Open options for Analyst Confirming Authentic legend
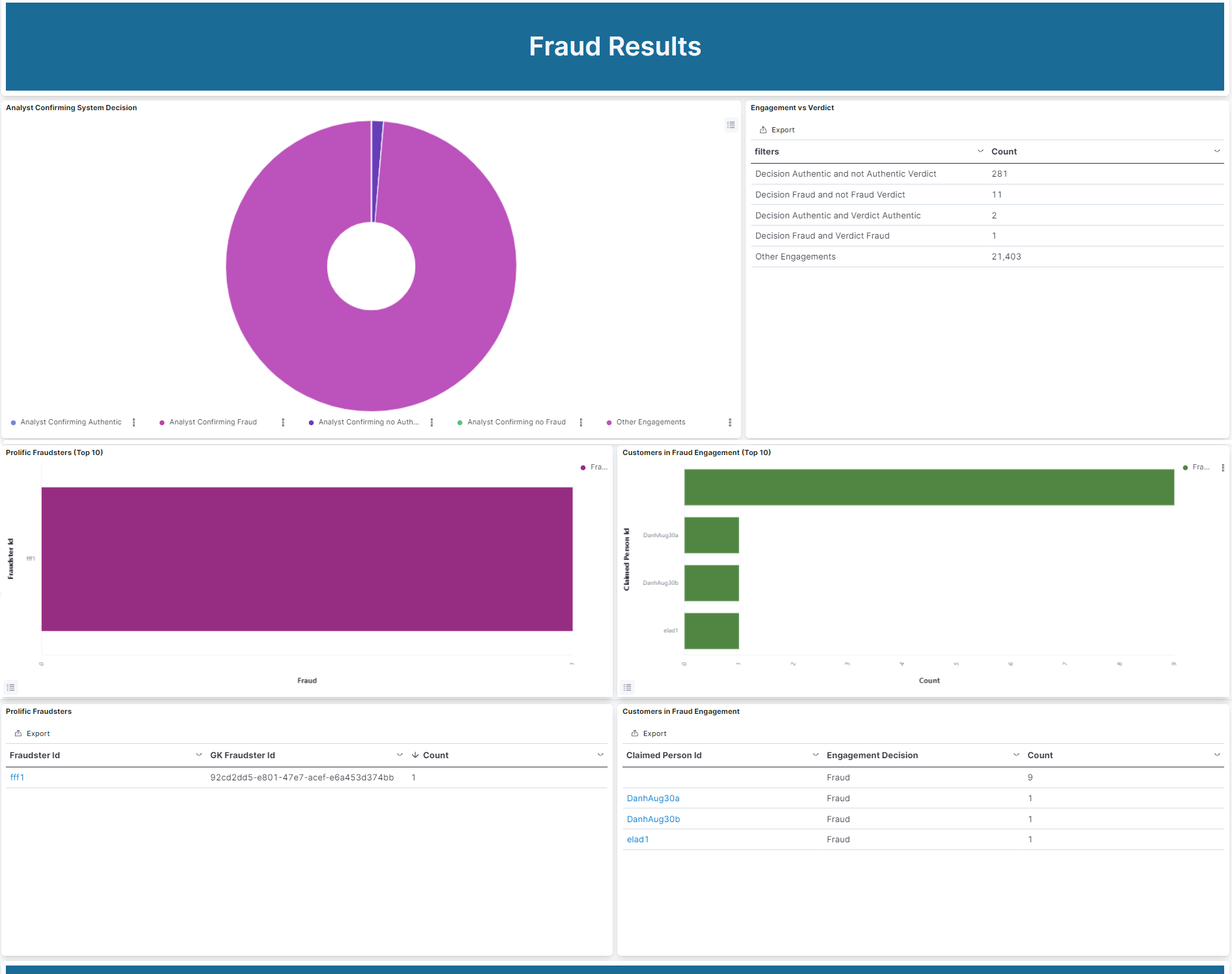 tap(134, 422)
